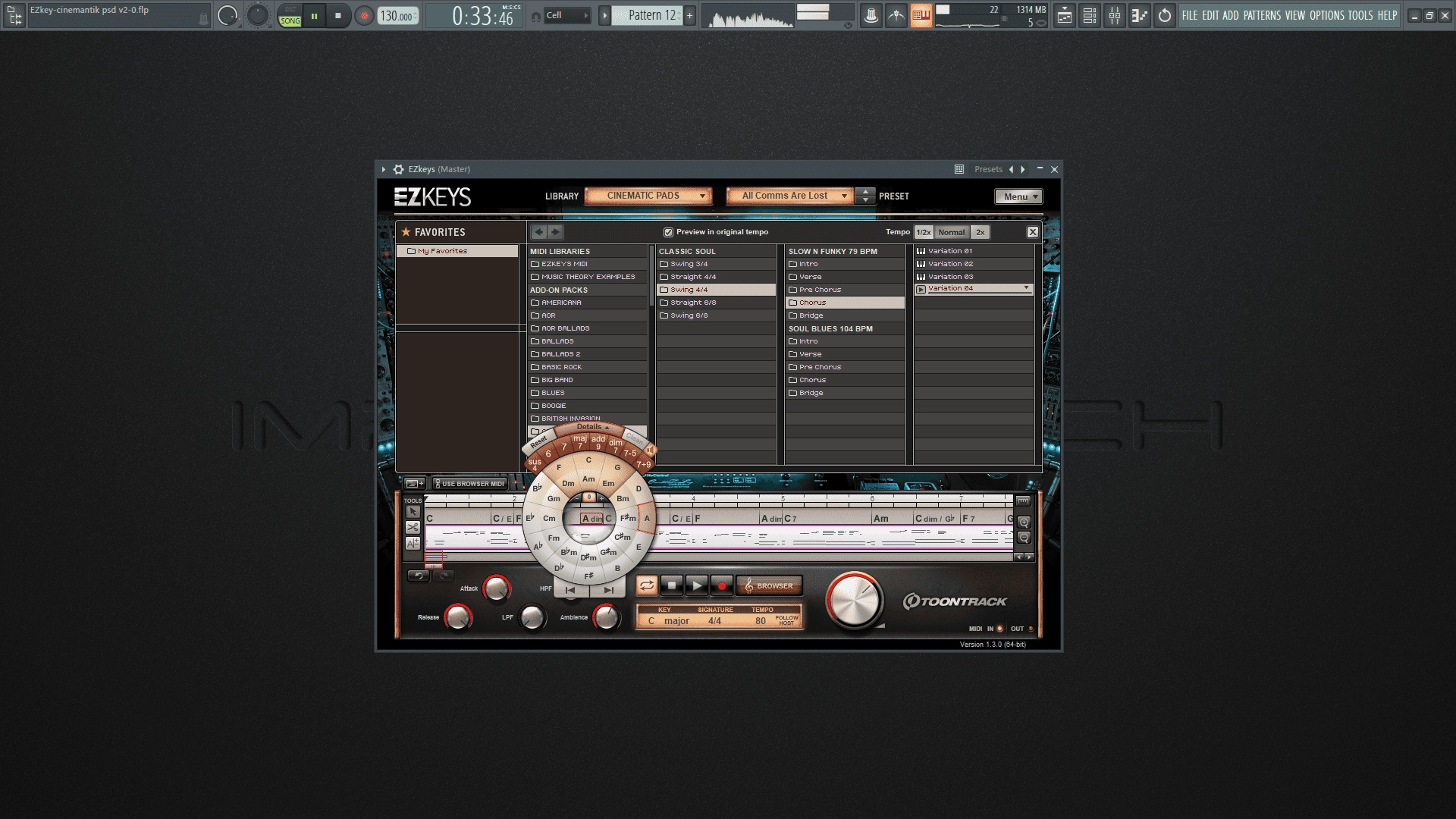Image resolution: width=1456 pixels, height=819 pixels.
Task: Select Am chord on the chord wheel
Action: [588, 479]
